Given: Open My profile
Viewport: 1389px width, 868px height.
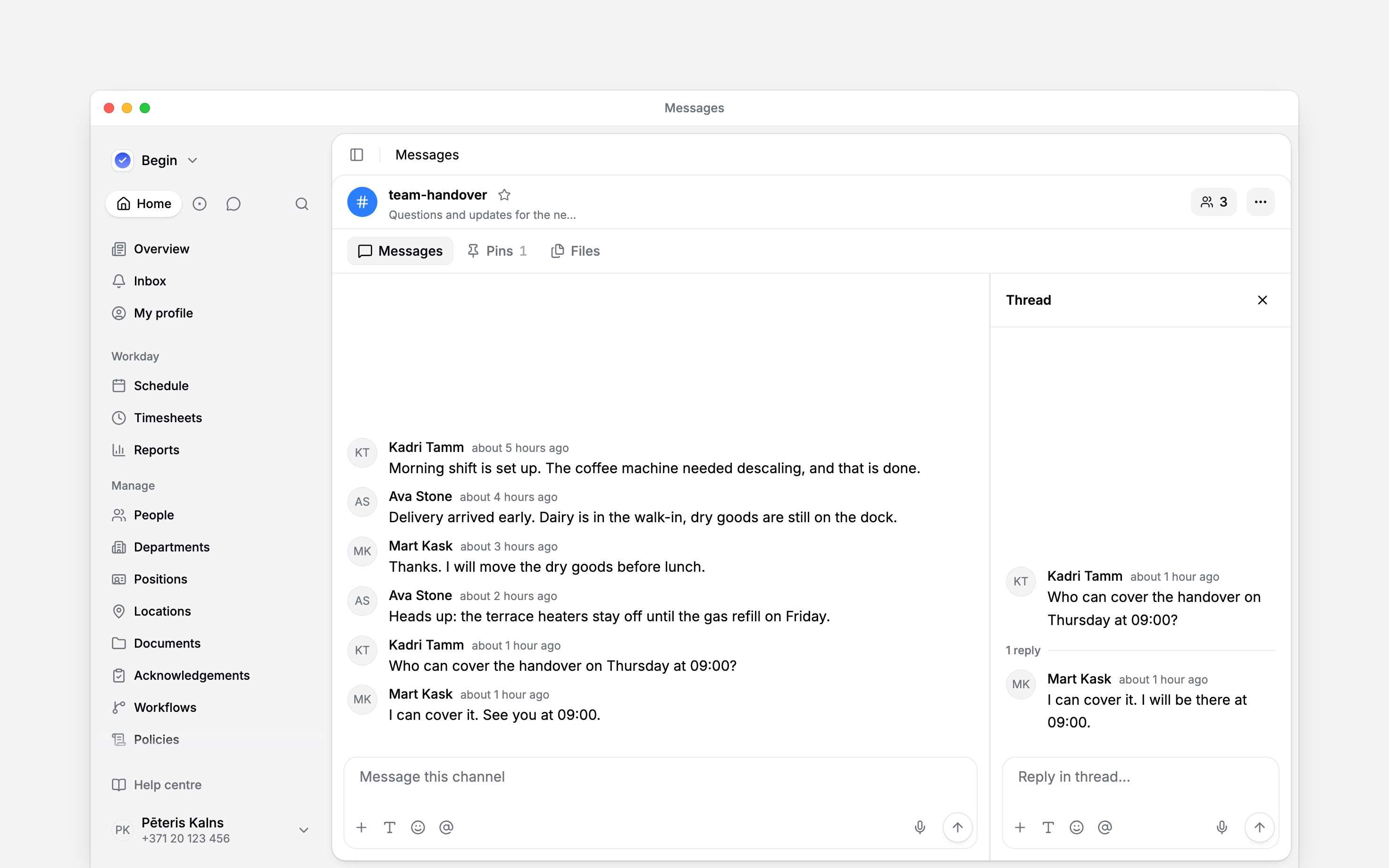Looking at the screenshot, I should pos(210,313).
